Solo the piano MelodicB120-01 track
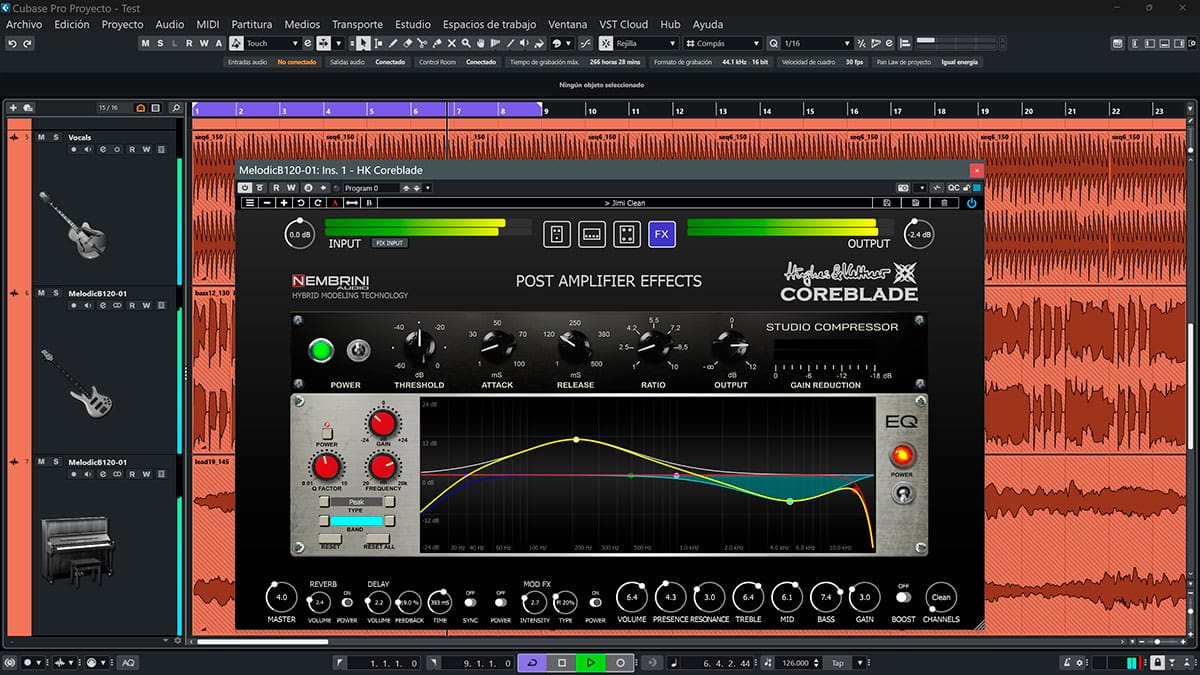The image size is (1200, 675). click(55, 463)
